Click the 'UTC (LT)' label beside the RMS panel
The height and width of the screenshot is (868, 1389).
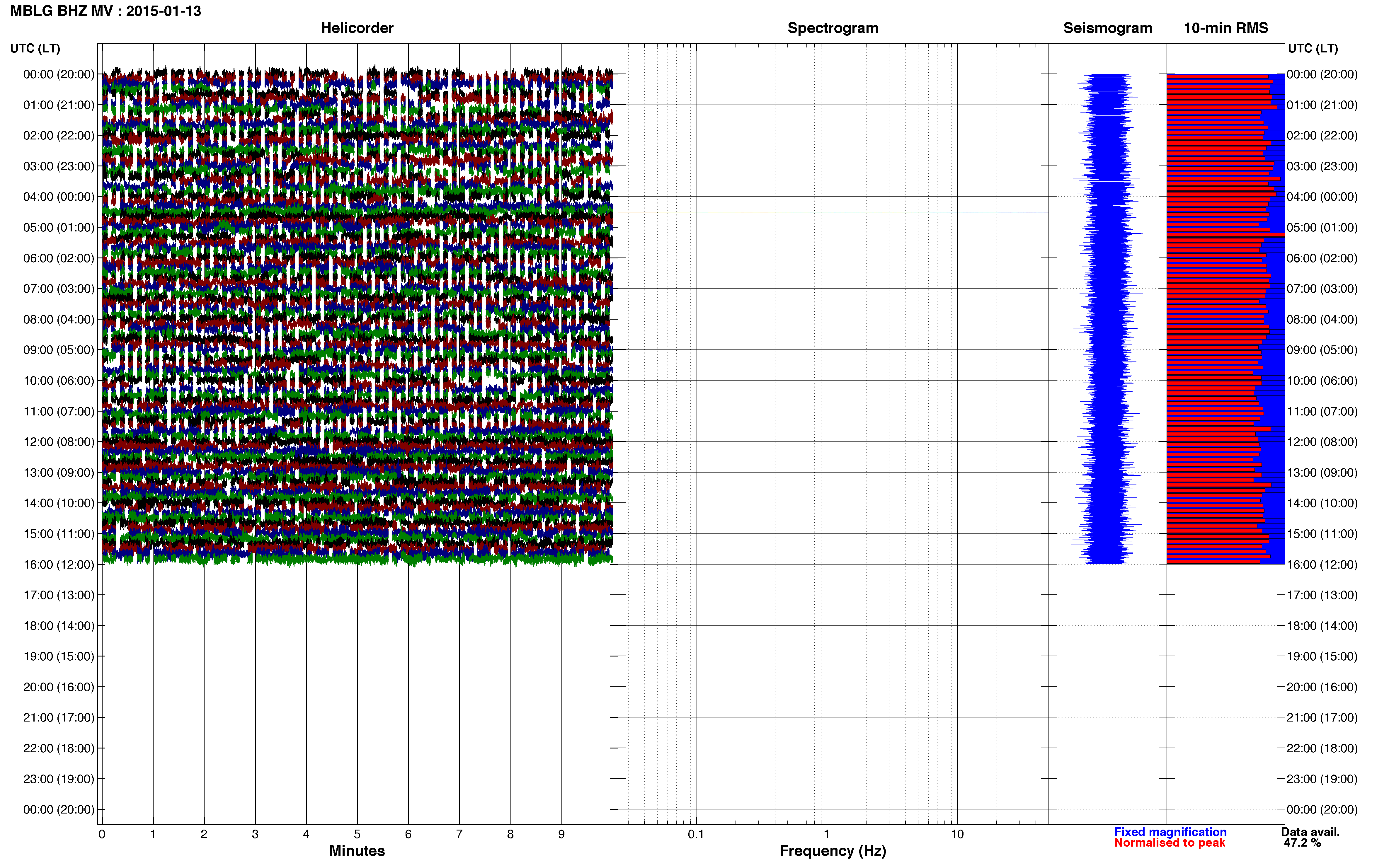[1313, 48]
